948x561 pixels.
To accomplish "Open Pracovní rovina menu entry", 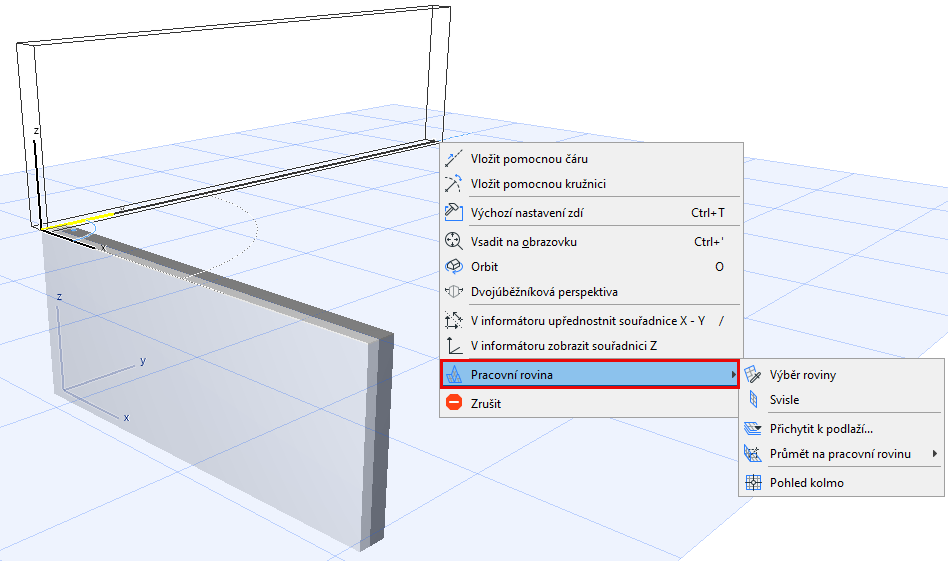I will (590, 374).
